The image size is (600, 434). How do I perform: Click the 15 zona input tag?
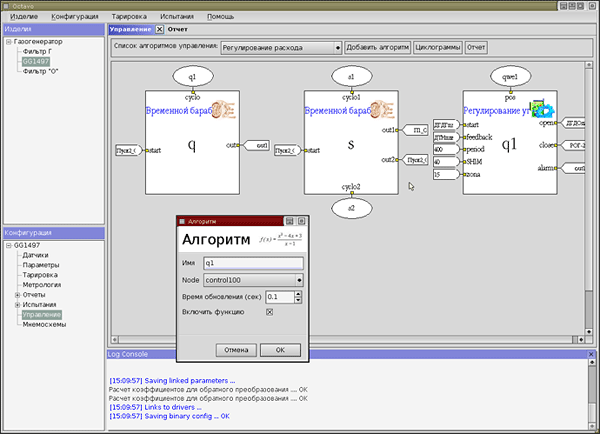click(x=446, y=175)
